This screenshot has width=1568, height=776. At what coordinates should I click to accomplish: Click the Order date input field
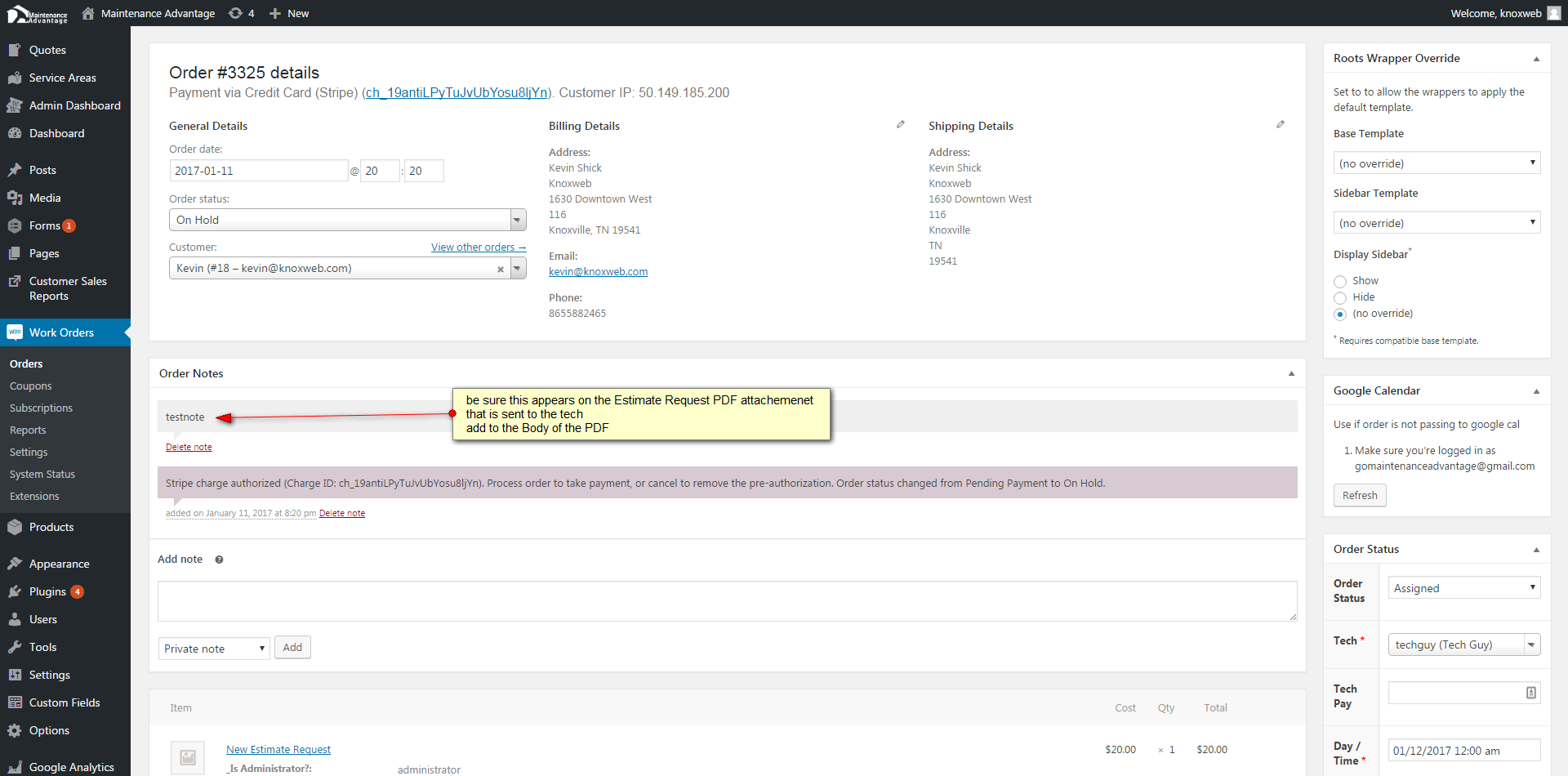click(258, 171)
